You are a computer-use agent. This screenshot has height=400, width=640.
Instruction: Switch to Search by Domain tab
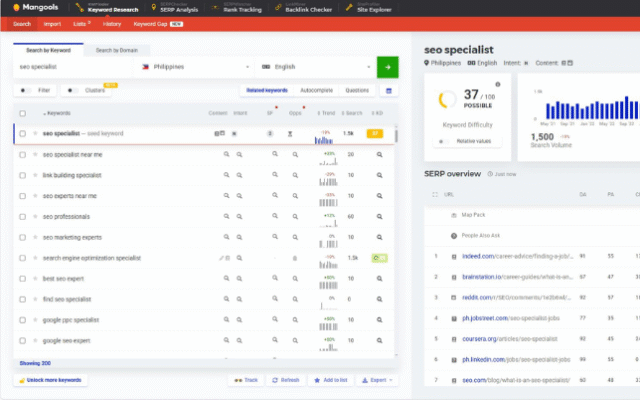[x=117, y=49]
